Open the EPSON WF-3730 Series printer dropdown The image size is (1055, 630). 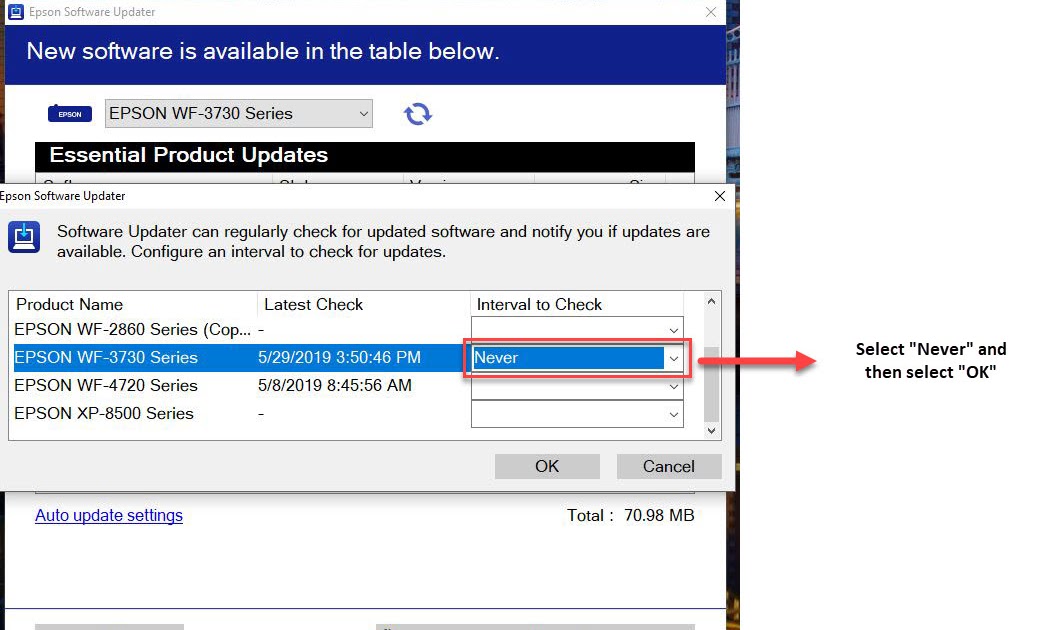click(x=239, y=114)
